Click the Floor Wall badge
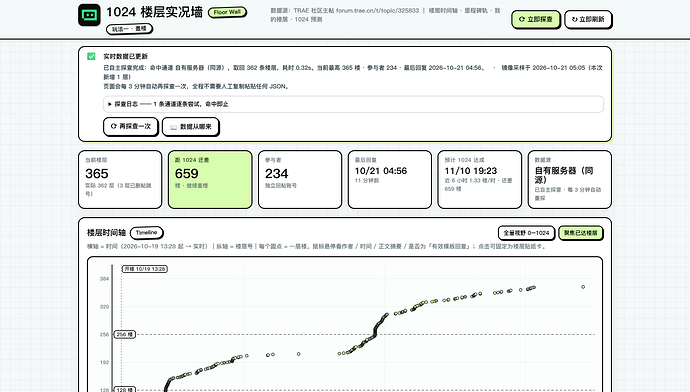This screenshot has height=392, width=690. pyautogui.click(x=227, y=12)
